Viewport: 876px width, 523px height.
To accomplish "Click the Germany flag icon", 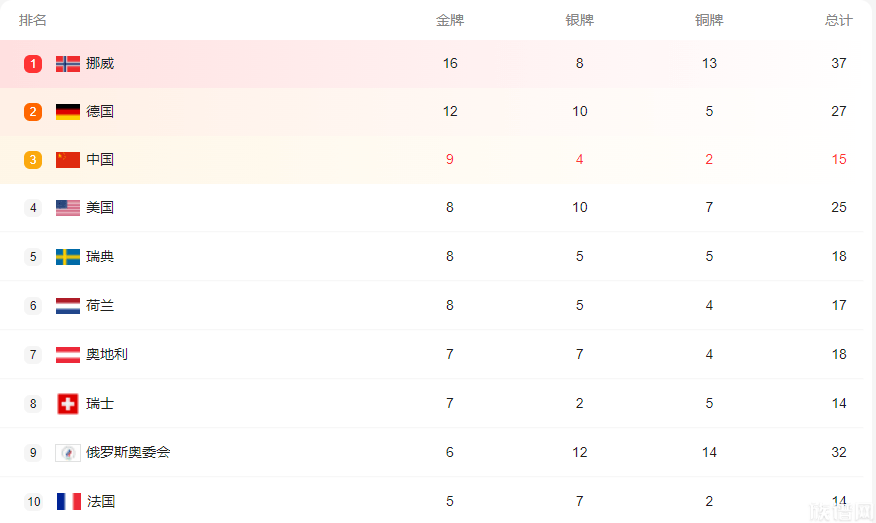I will click(68, 112).
